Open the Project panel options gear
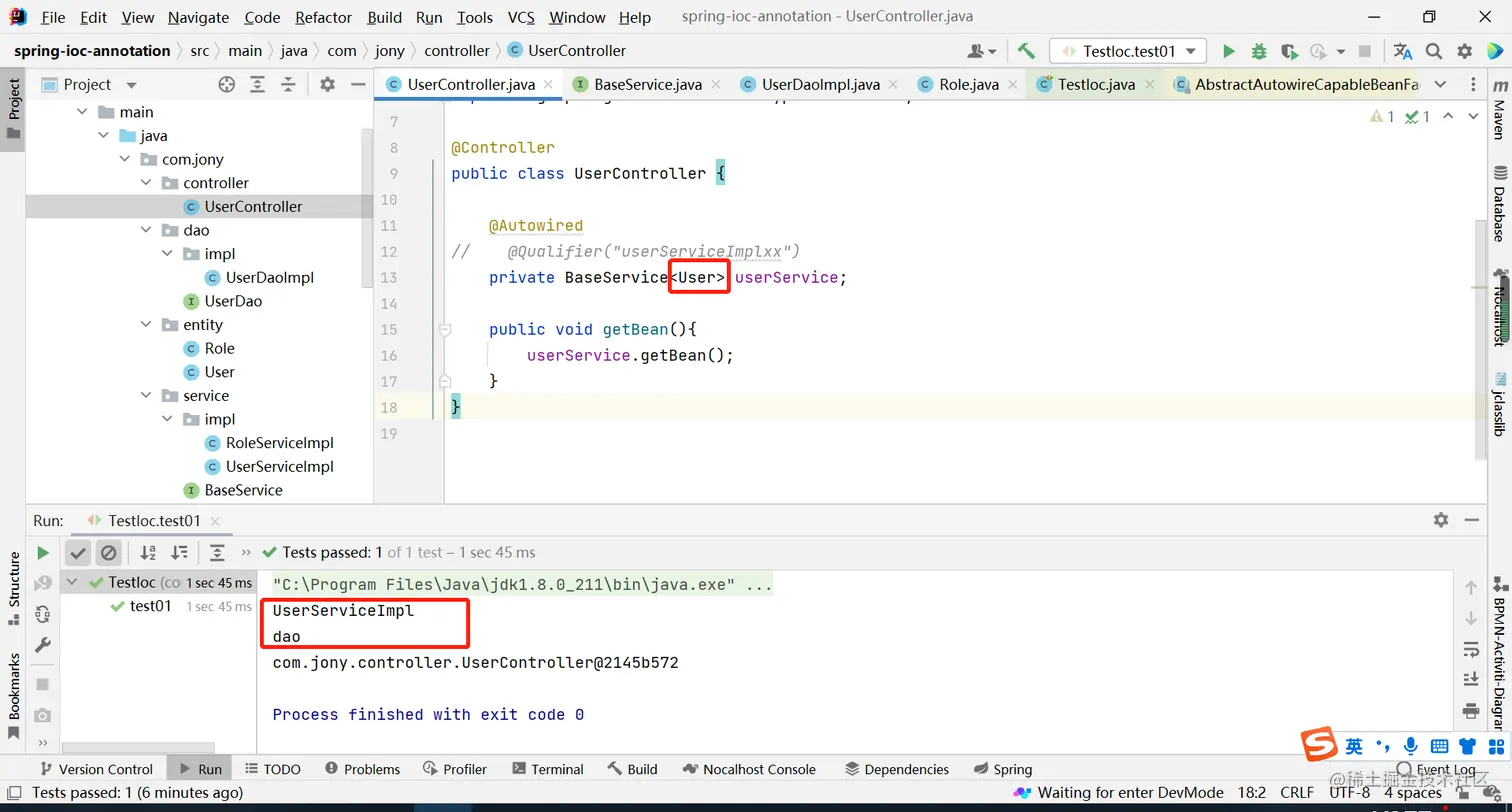The height and width of the screenshot is (812, 1512). coord(327,85)
